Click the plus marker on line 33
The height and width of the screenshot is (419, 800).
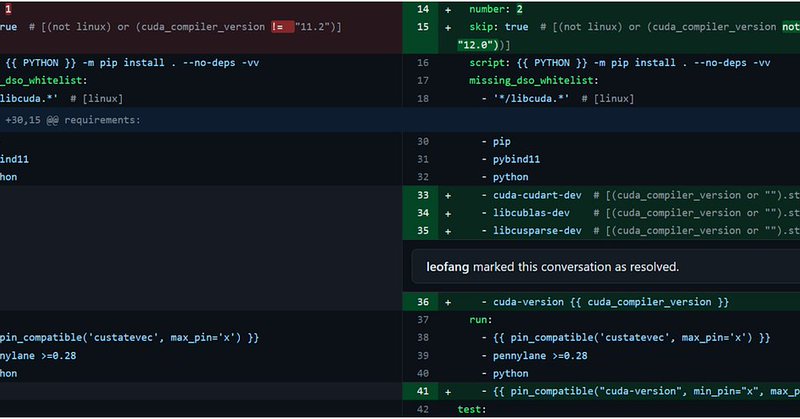point(447,195)
